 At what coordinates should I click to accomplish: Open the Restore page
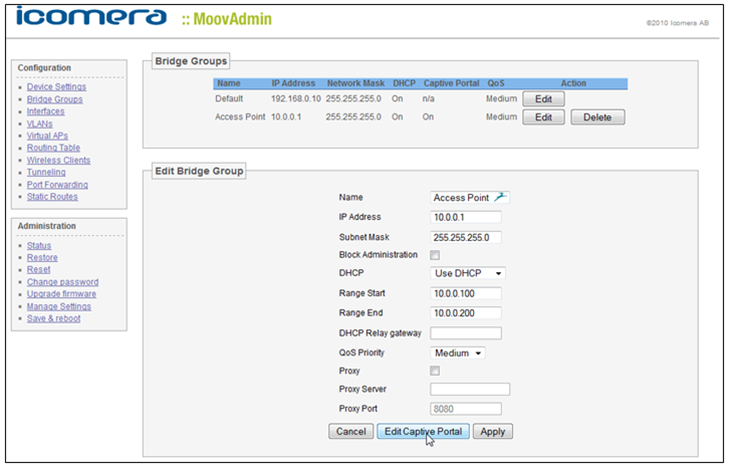(x=42, y=257)
